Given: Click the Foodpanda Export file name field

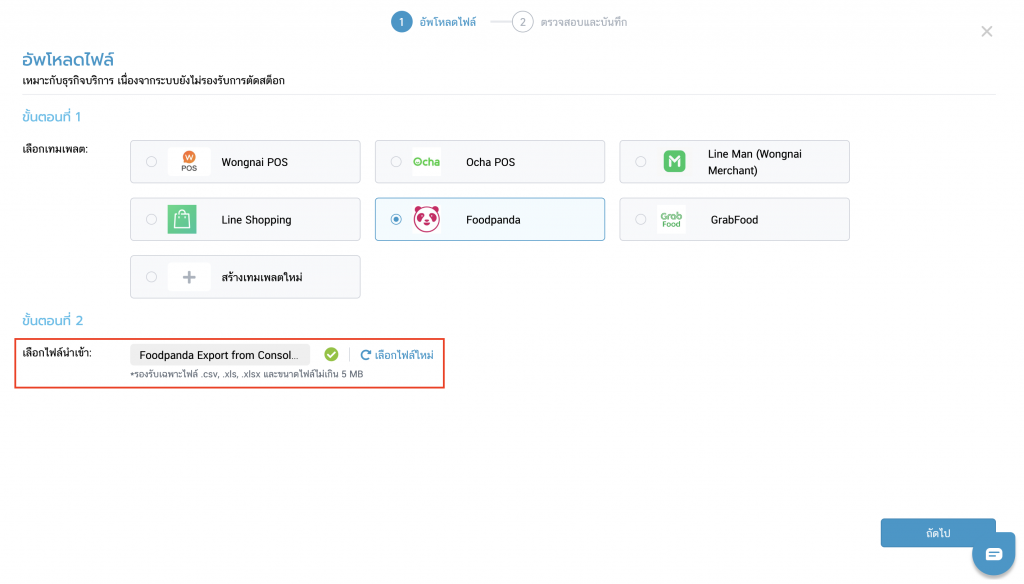Looking at the screenshot, I should (219, 355).
